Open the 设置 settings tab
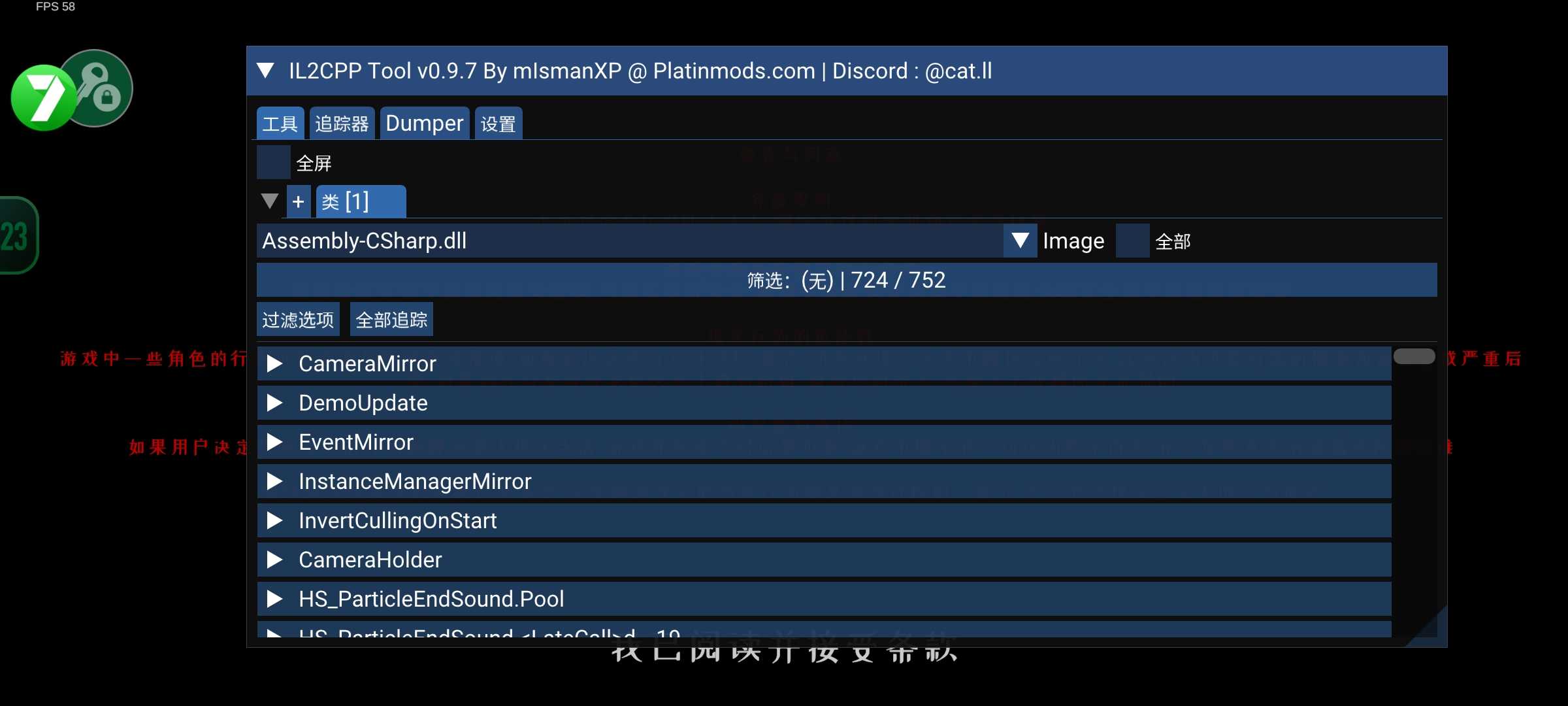Screen dimensions: 1568x706 (498, 123)
